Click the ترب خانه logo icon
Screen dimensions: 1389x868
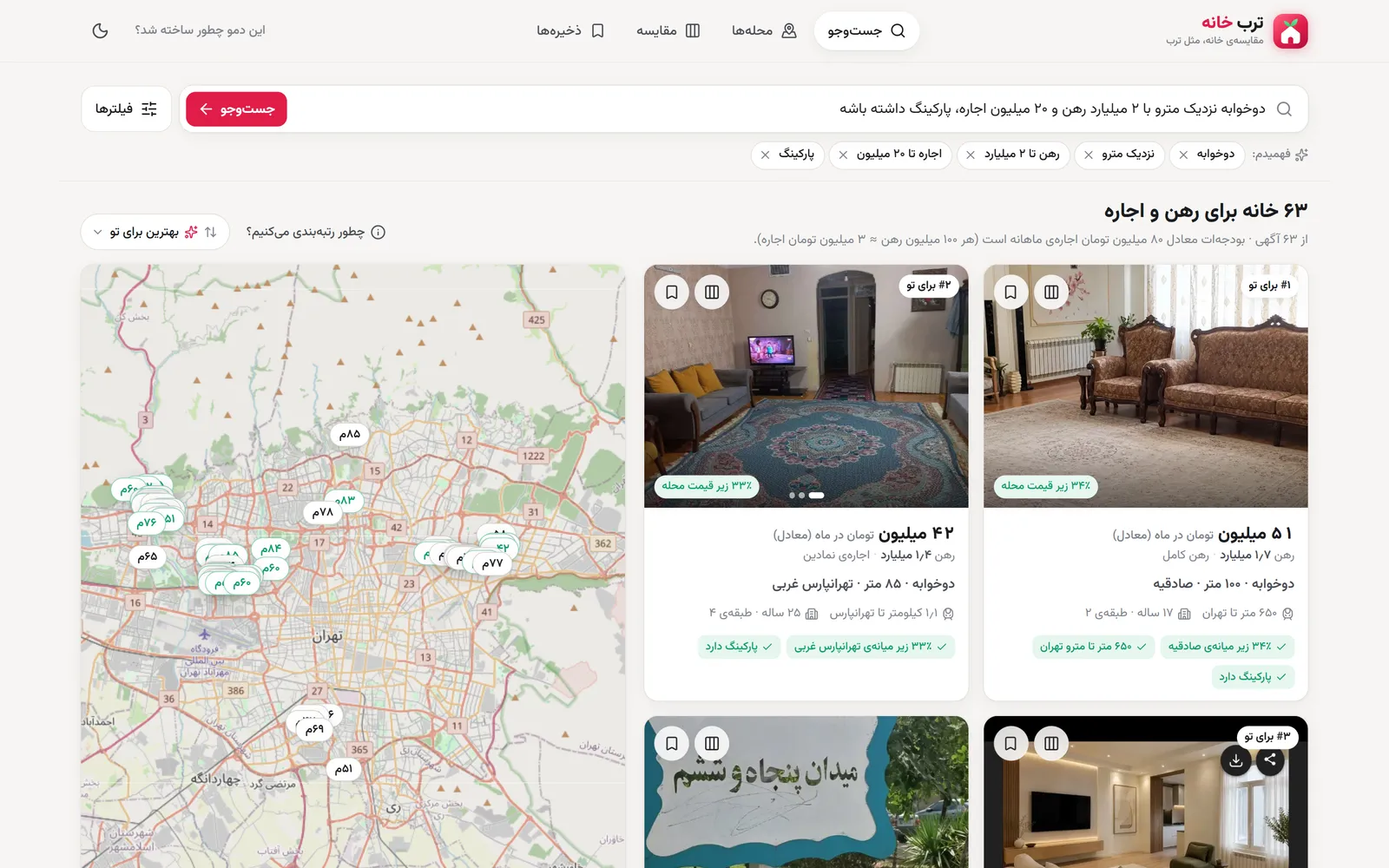[1290, 31]
